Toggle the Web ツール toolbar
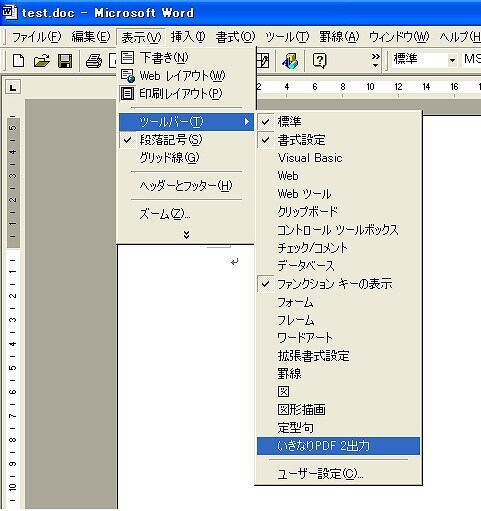 click(x=338, y=194)
